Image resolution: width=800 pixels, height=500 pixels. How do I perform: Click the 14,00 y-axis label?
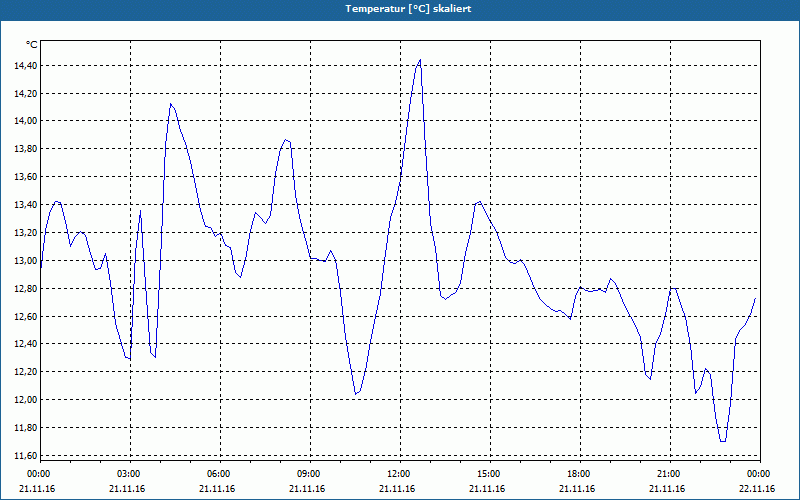point(25,121)
